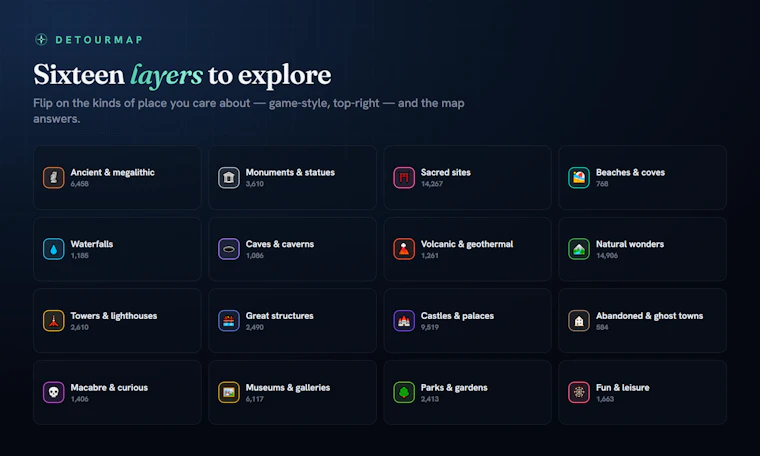Viewport: 760px width, 456px height.
Task: Click the count 1,185 under Waterfalls
Action: click(79, 256)
